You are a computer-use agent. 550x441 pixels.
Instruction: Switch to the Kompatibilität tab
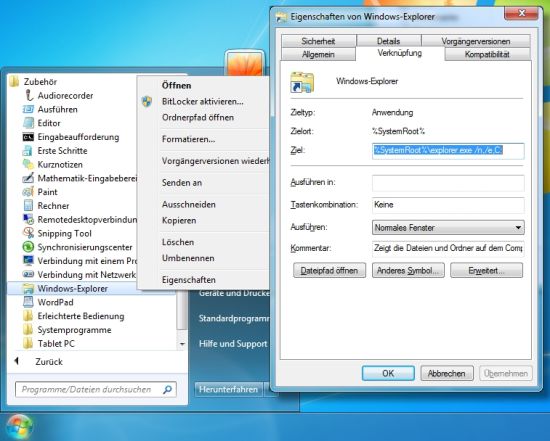(487, 54)
